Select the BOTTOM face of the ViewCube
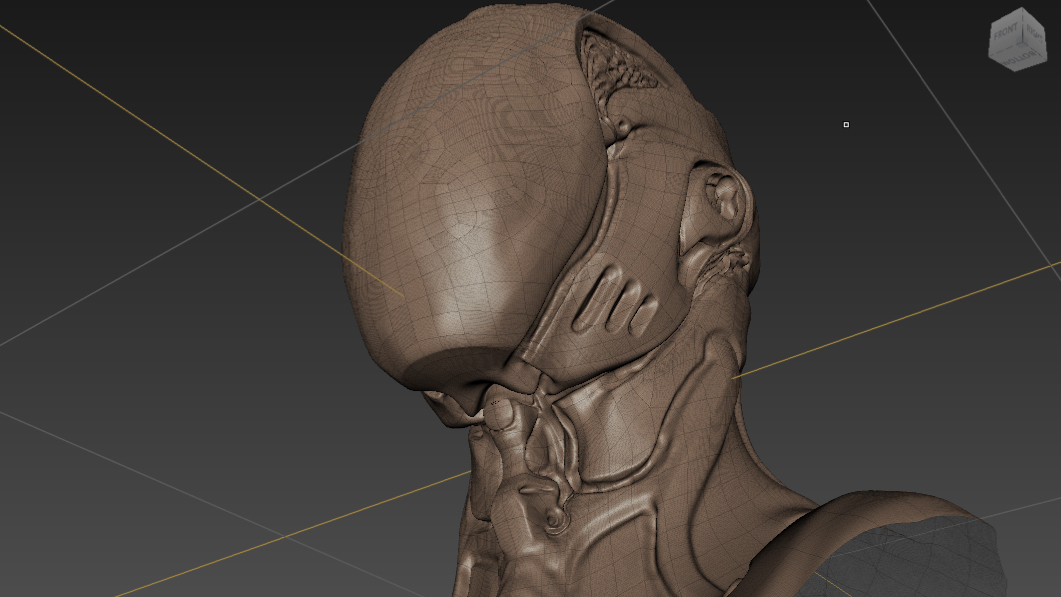The image size is (1061, 597). point(1018,57)
